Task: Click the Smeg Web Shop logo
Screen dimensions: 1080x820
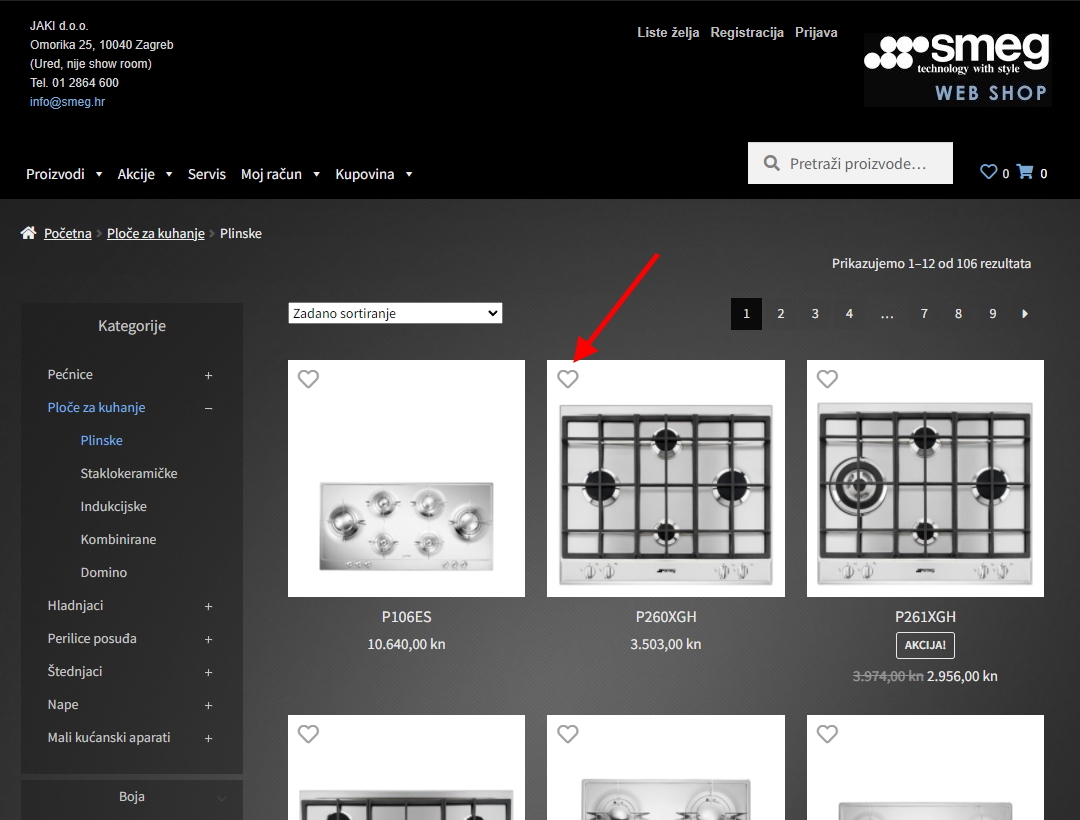Action: tap(957, 68)
